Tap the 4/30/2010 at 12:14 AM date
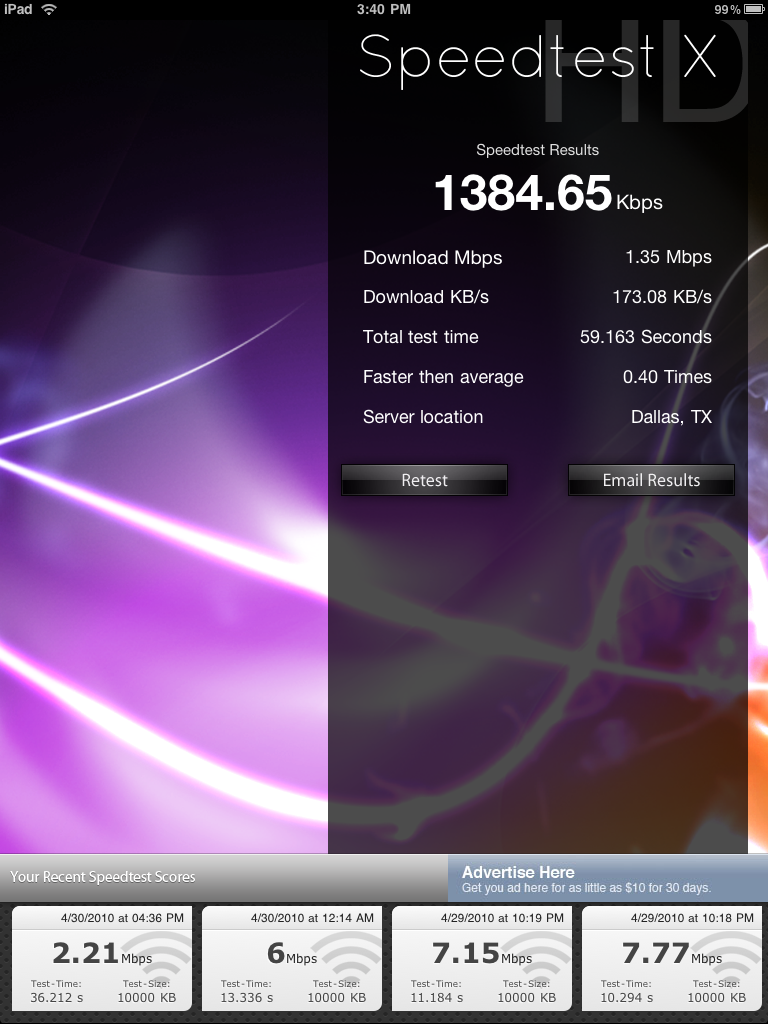Screen dimensions: 768x1024 pyautogui.click(x=312, y=918)
